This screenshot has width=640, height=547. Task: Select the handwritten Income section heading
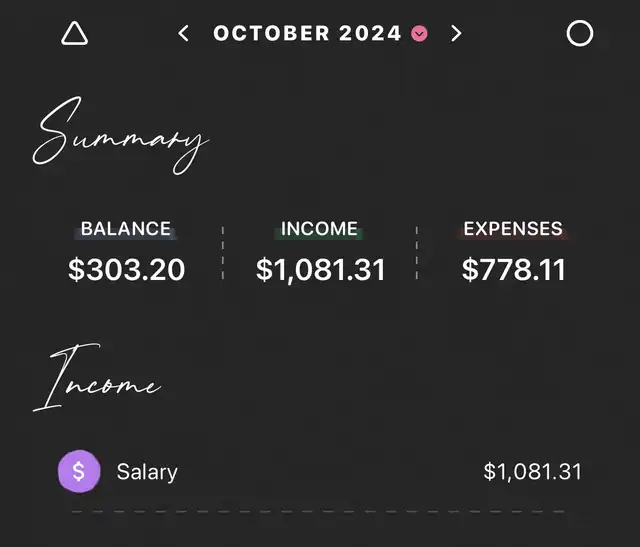pos(96,381)
